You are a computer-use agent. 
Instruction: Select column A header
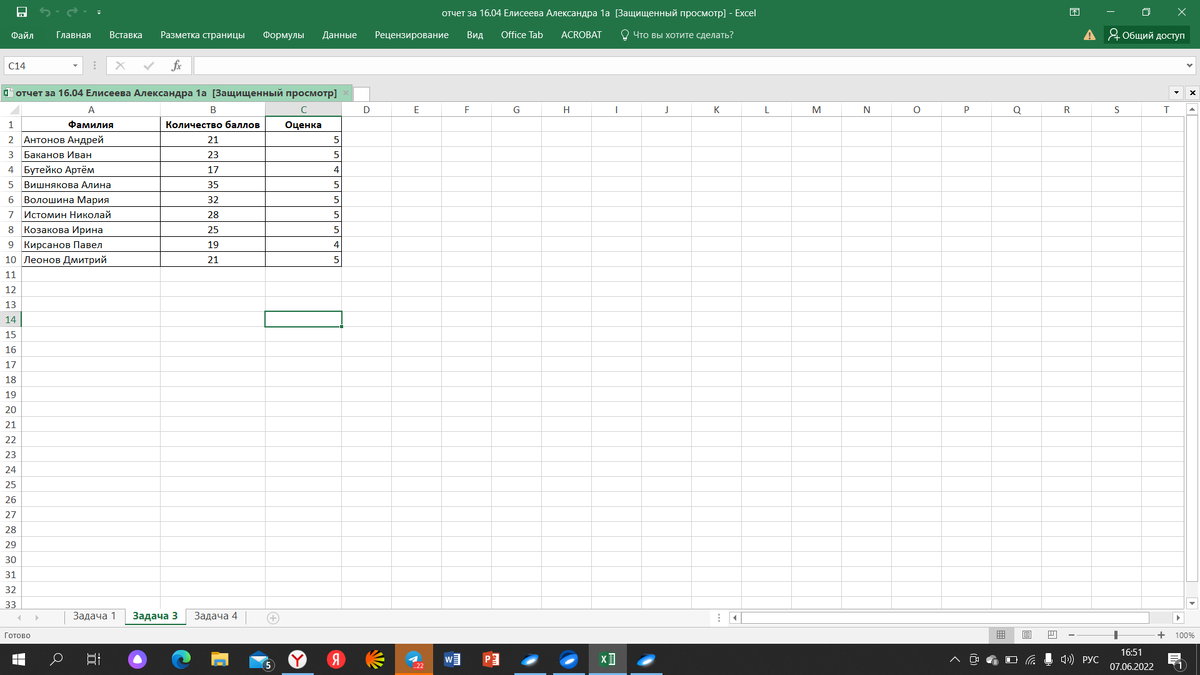click(x=91, y=110)
